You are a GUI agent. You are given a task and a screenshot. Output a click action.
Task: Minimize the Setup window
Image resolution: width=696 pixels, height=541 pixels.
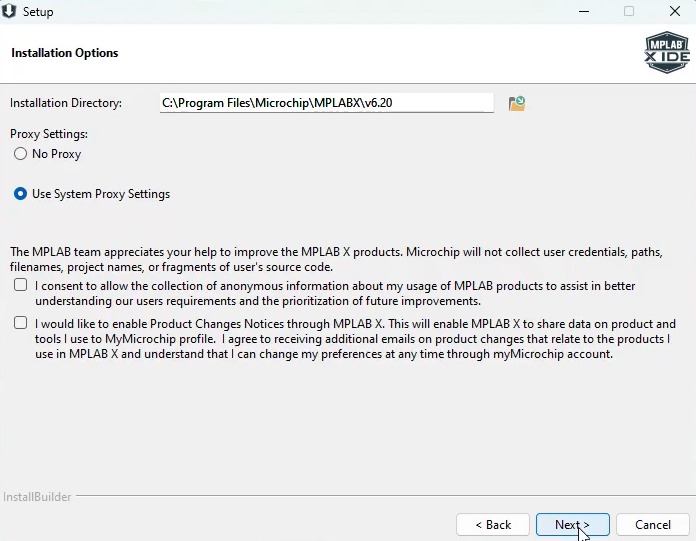(583, 12)
